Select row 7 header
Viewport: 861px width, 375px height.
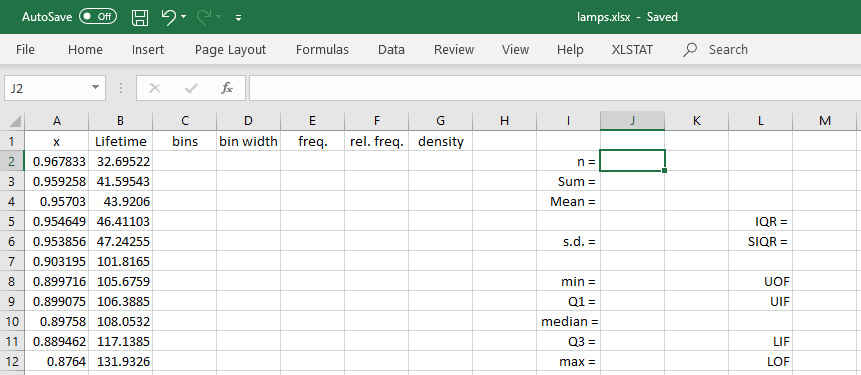click(x=12, y=261)
